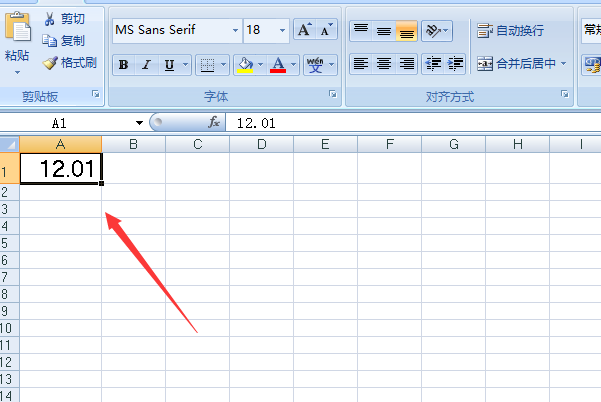
Task: Click the insert function fx icon
Action: point(214,122)
